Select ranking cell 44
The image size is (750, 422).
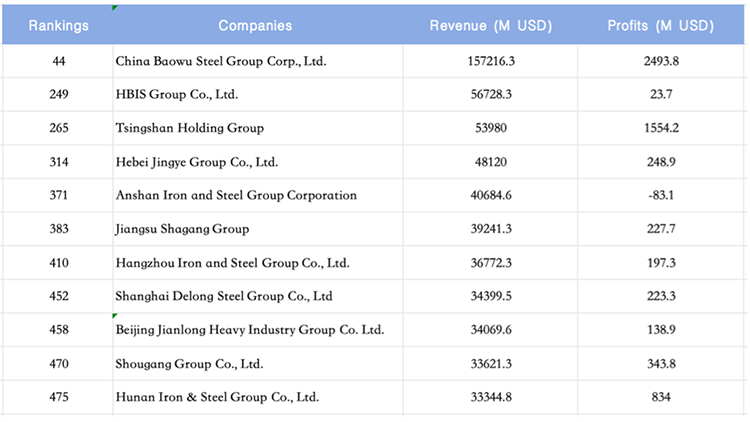58,61
